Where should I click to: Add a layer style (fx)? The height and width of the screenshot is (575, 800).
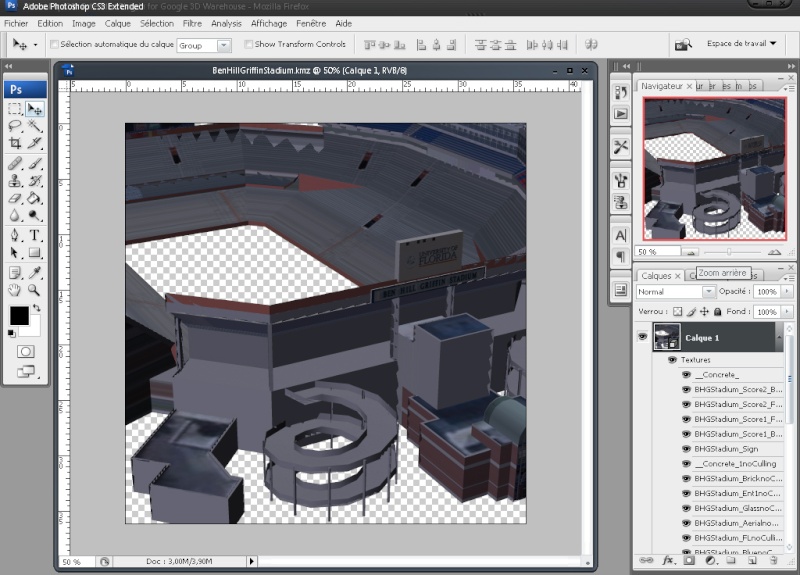coord(667,560)
